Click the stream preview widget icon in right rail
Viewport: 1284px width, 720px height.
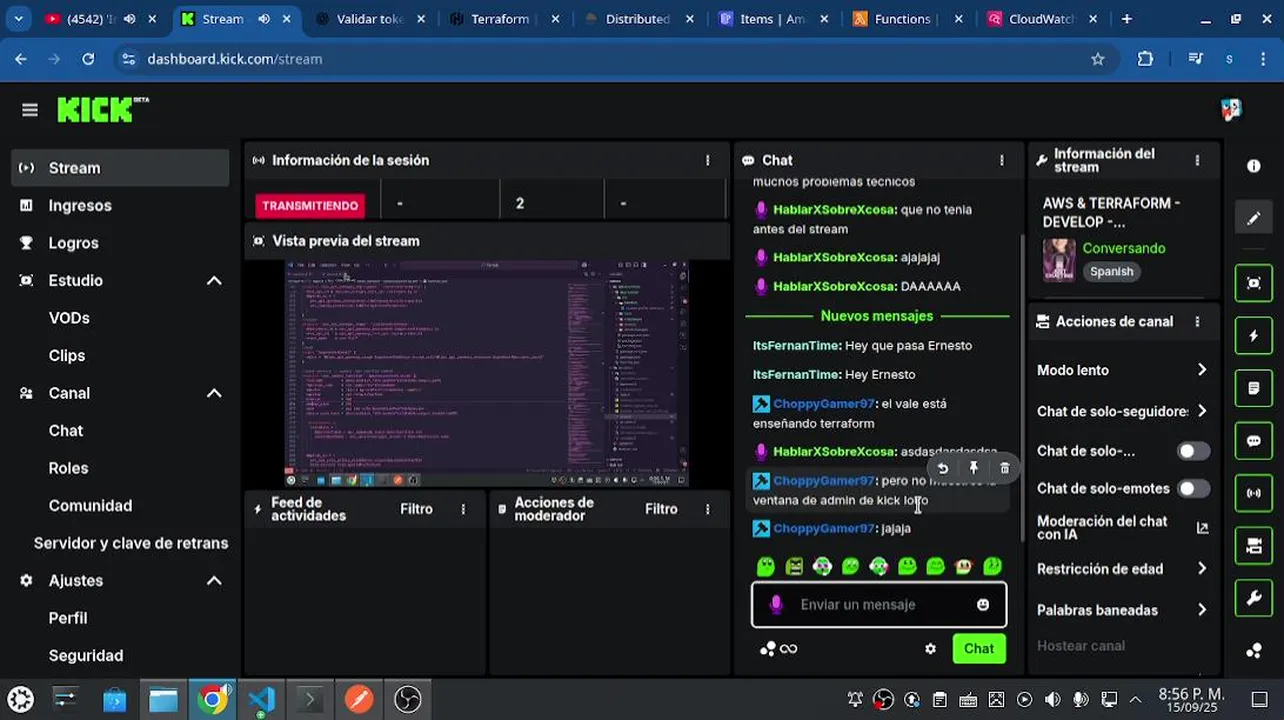1254,283
